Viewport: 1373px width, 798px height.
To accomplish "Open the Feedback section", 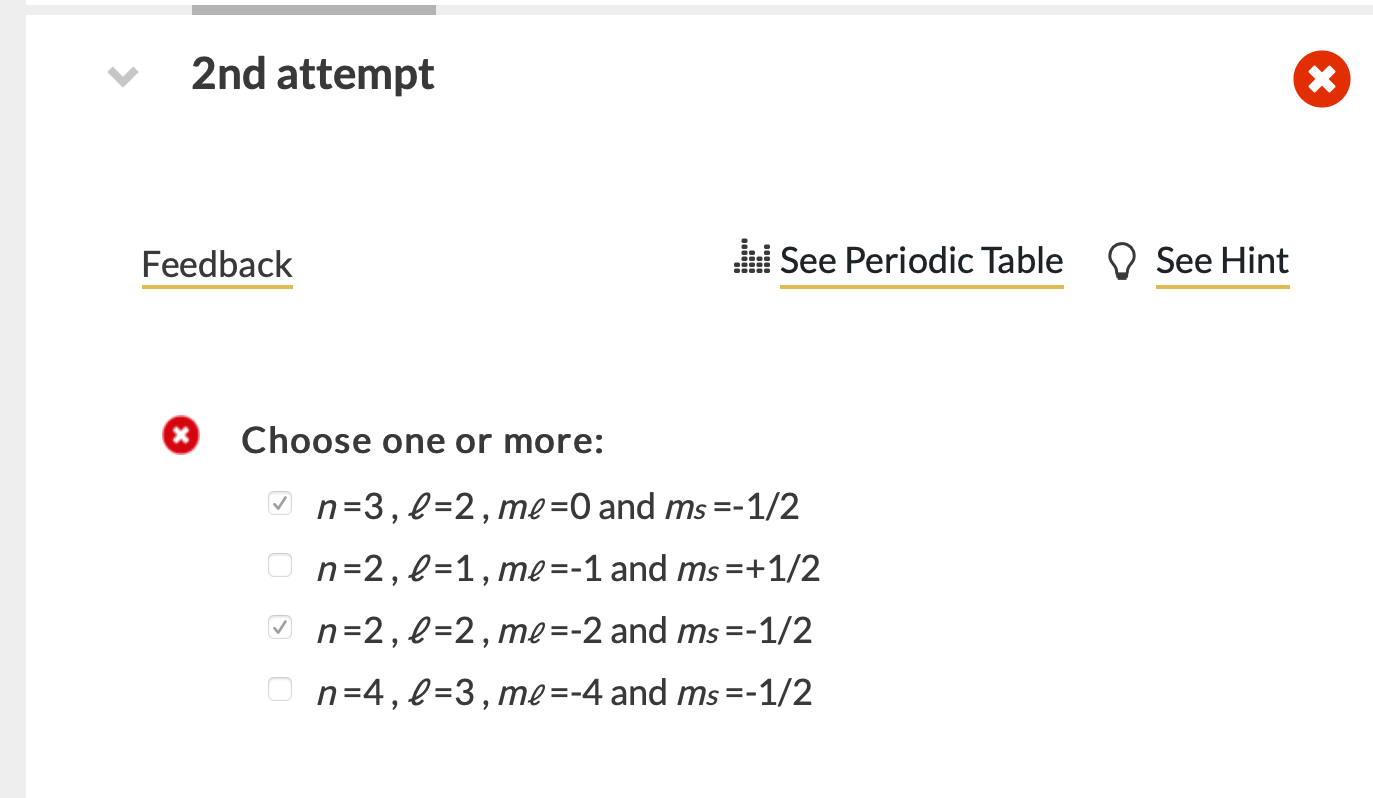I will pyautogui.click(x=216, y=264).
